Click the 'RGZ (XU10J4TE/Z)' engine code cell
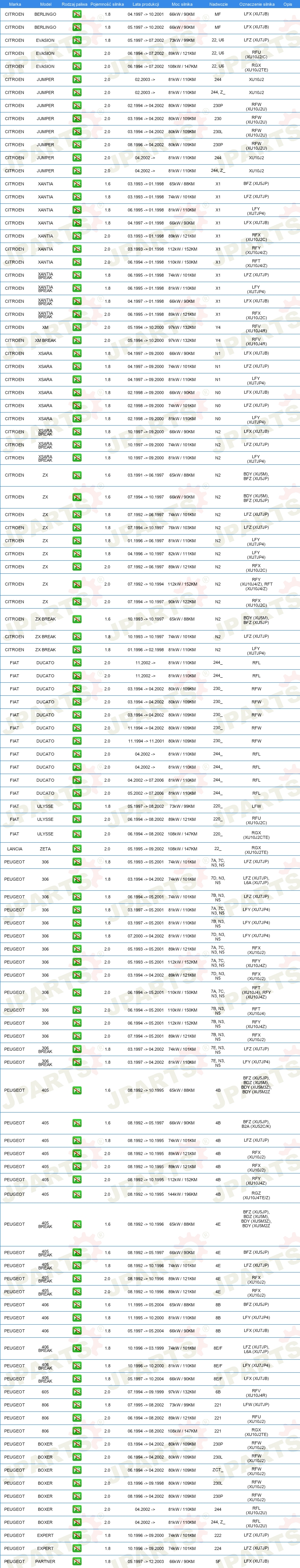The height and width of the screenshot is (1568, 300). 256,1195
